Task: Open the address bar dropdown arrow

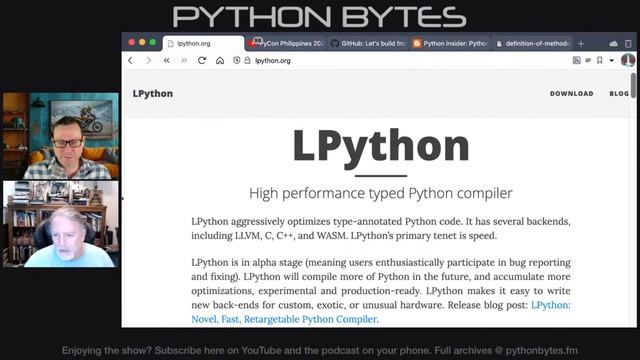Action: click(611, 61)
